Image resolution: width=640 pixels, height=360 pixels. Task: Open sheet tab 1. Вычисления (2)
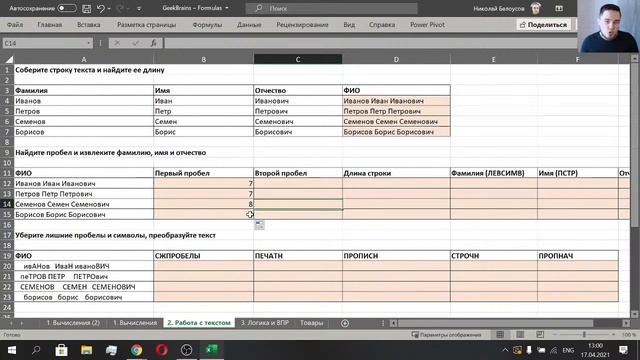[x=73, y=323]
